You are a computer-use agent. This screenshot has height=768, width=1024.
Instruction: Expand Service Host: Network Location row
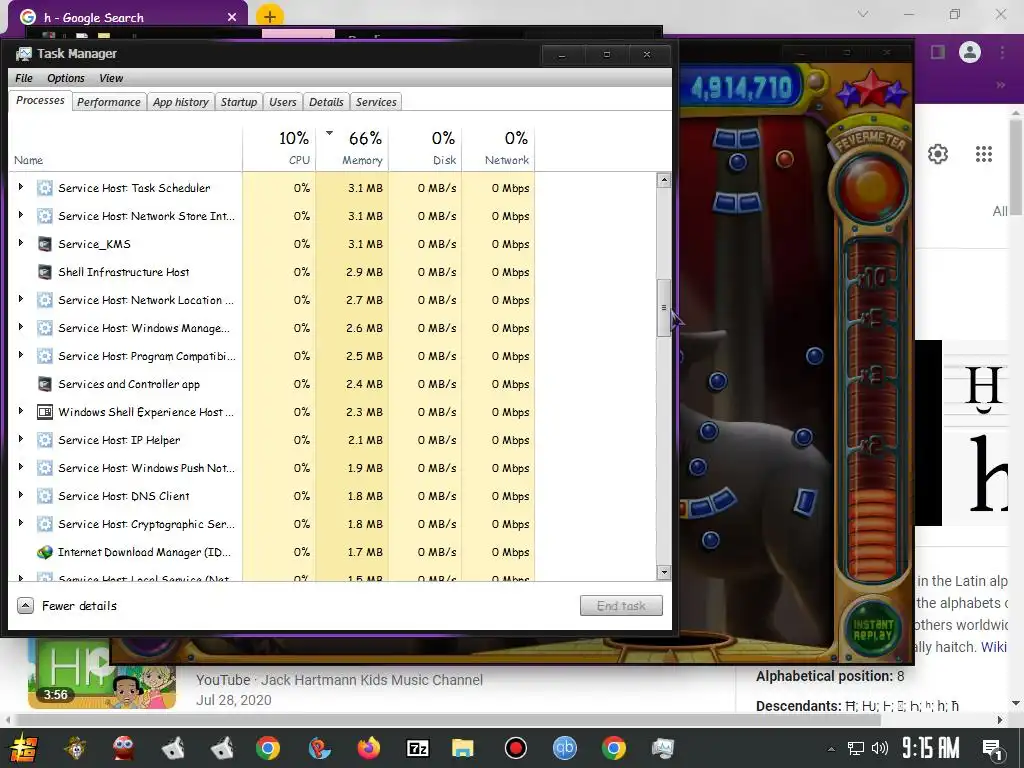[21, 299]
